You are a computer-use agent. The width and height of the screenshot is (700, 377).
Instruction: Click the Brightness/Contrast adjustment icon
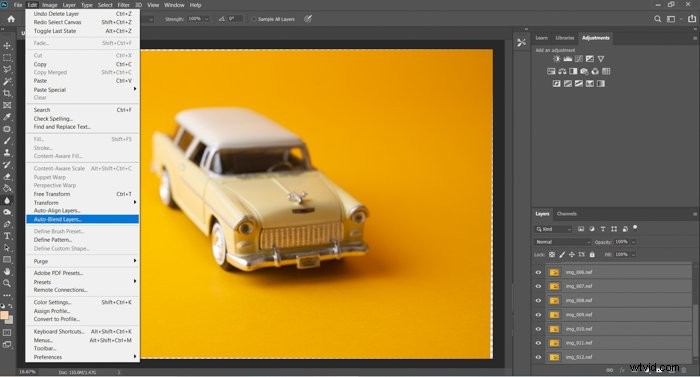click(x=556, y=59)
